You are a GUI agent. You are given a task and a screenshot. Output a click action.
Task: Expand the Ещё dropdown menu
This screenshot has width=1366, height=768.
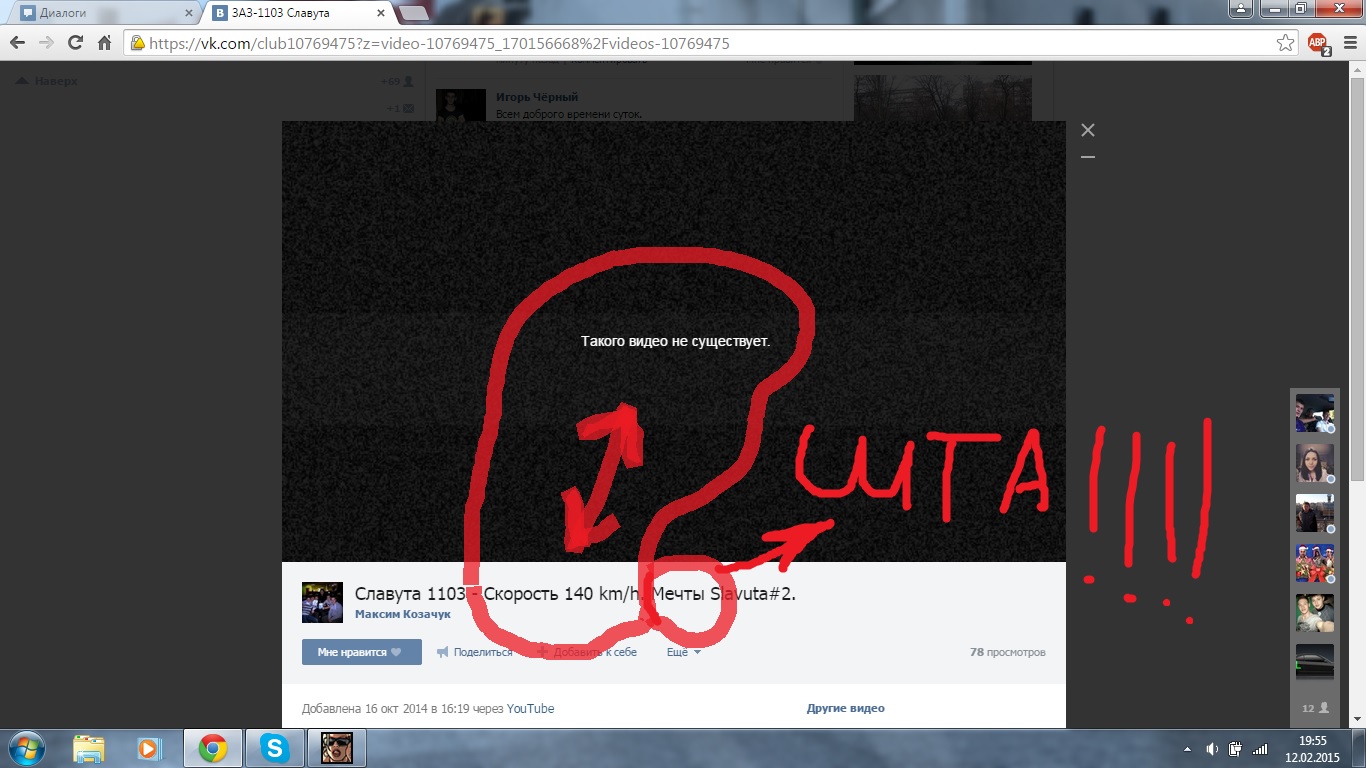[x=684, y=652]
